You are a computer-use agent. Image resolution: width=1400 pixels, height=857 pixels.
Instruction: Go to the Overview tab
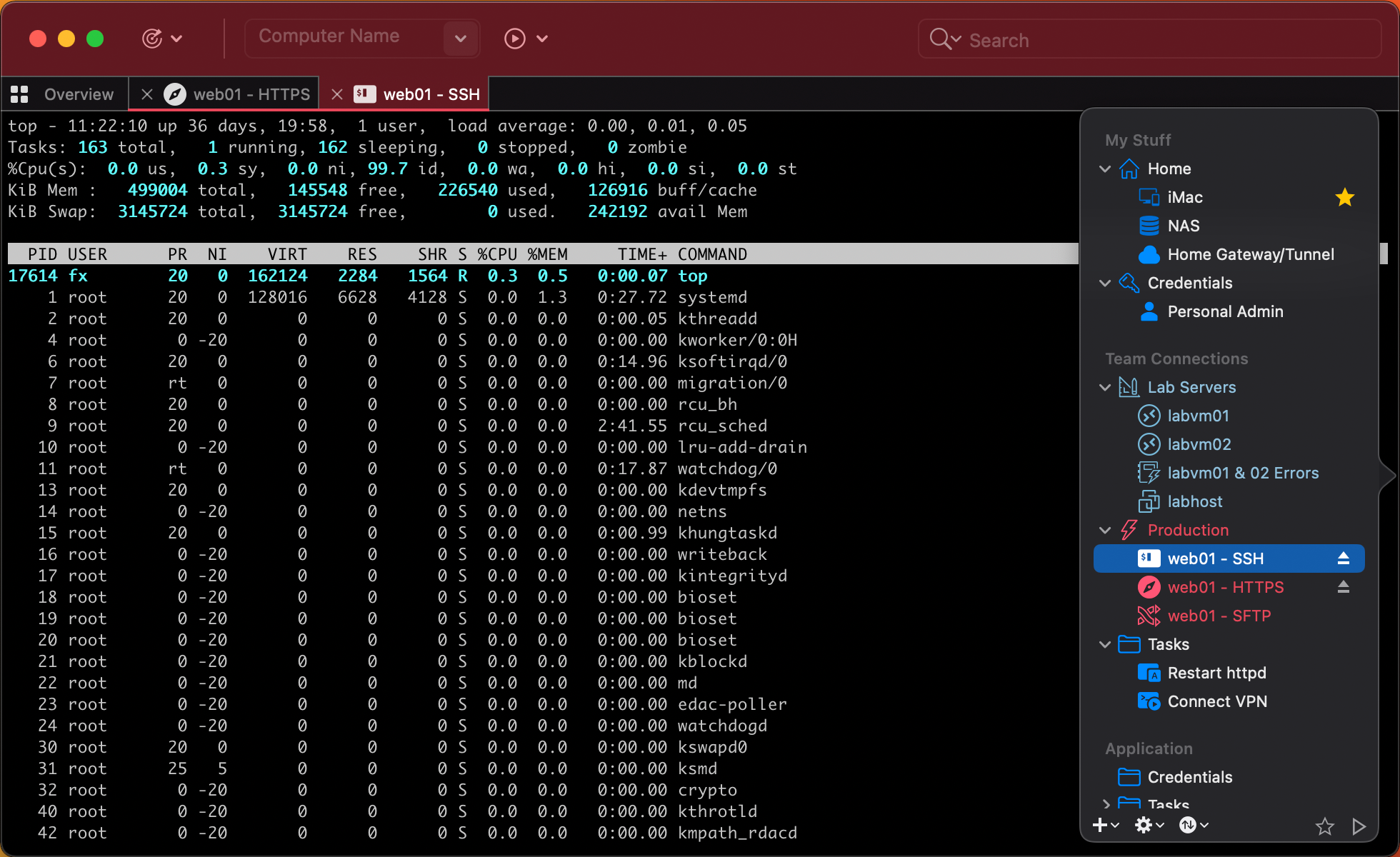click(x=78, y=94)
